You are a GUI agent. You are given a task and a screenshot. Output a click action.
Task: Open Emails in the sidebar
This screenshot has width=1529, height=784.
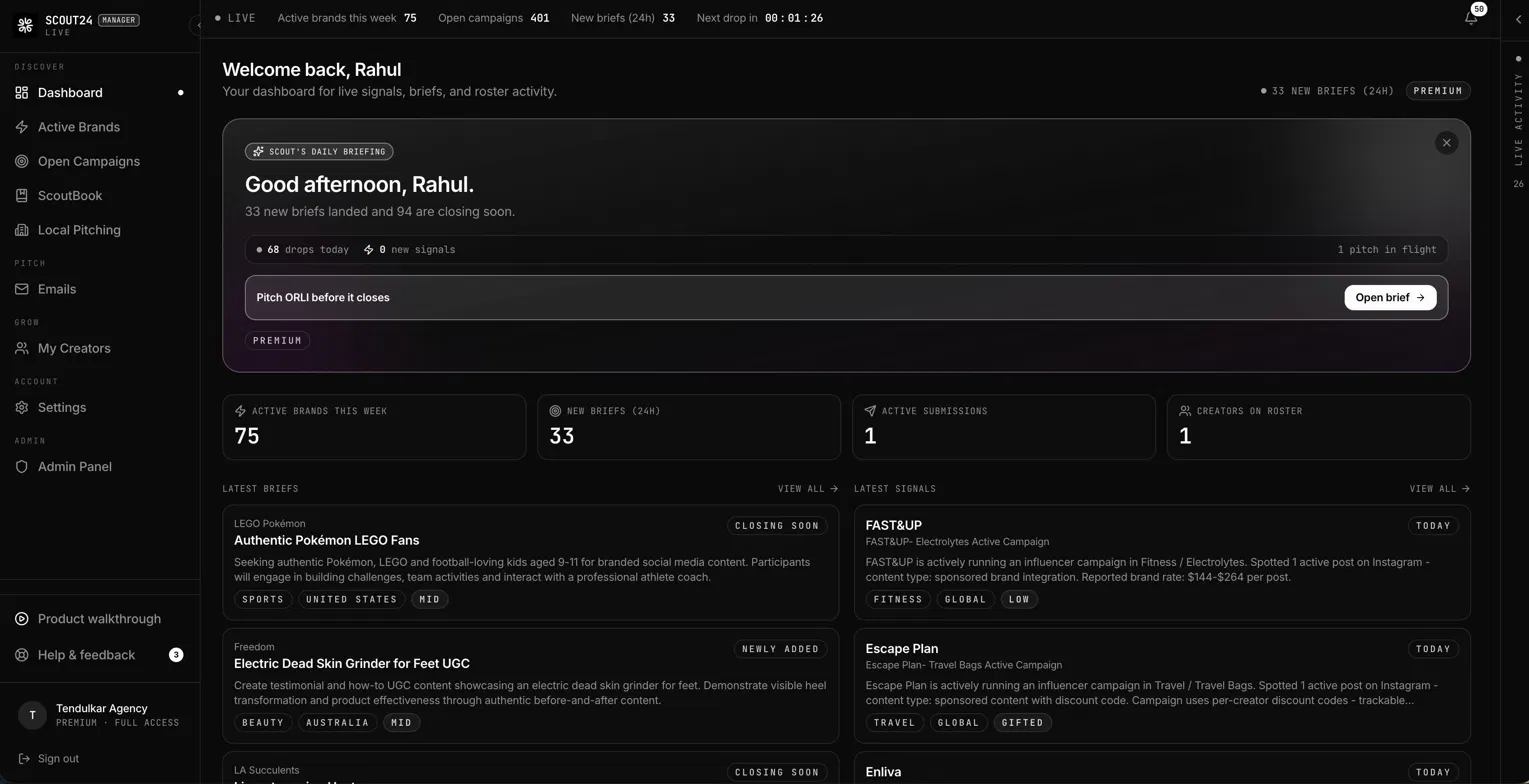(x=98, y=289)
